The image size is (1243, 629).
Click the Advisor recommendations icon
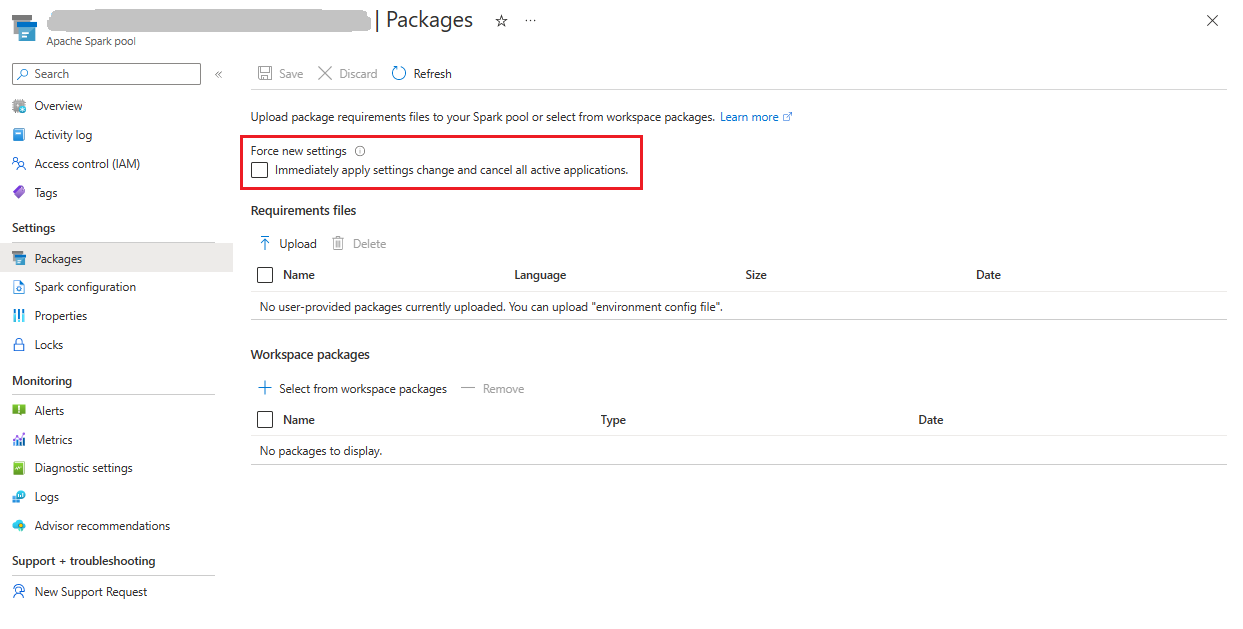pos(19,526)
